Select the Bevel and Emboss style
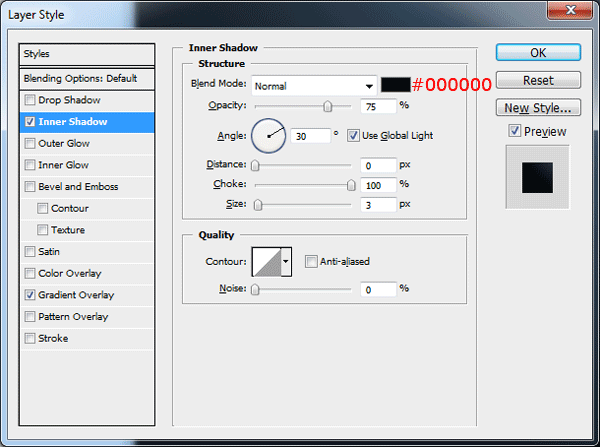This screenshot has width=600, height=447. click(78, 187)
